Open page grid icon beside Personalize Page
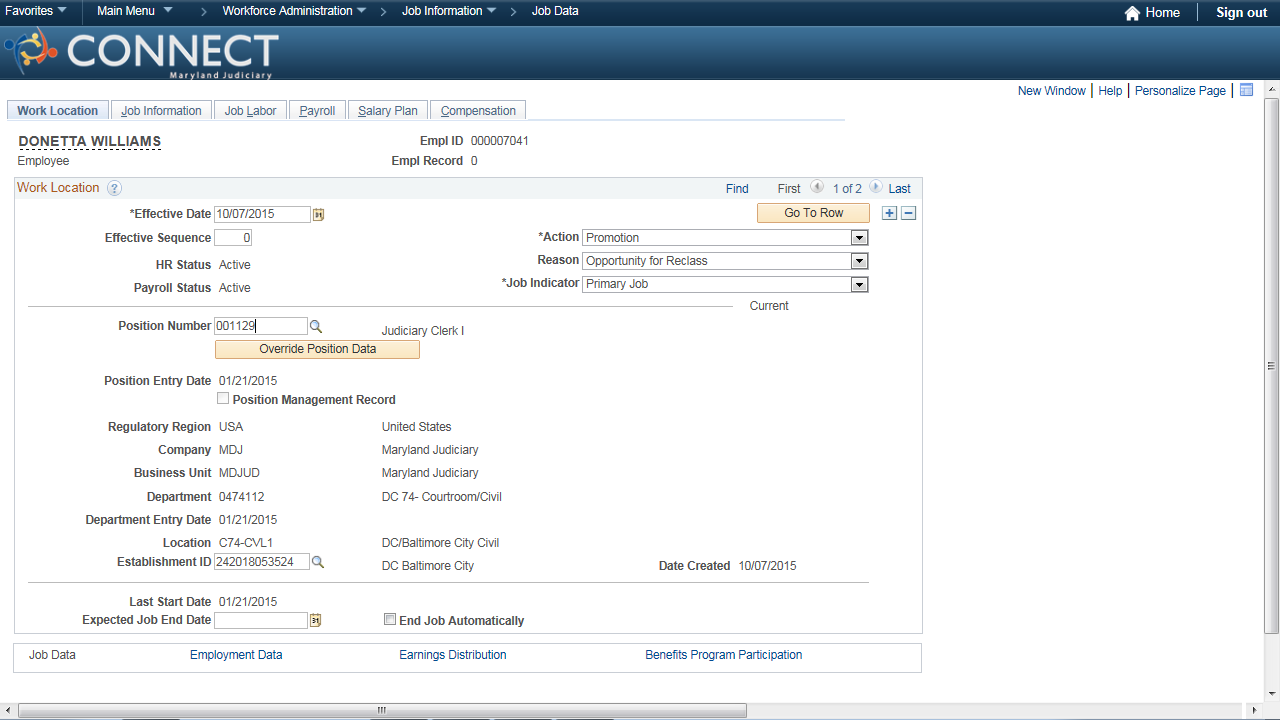Image resolution: width=1280 pixels, height=720 pixels. click(x=1246, y=90)
